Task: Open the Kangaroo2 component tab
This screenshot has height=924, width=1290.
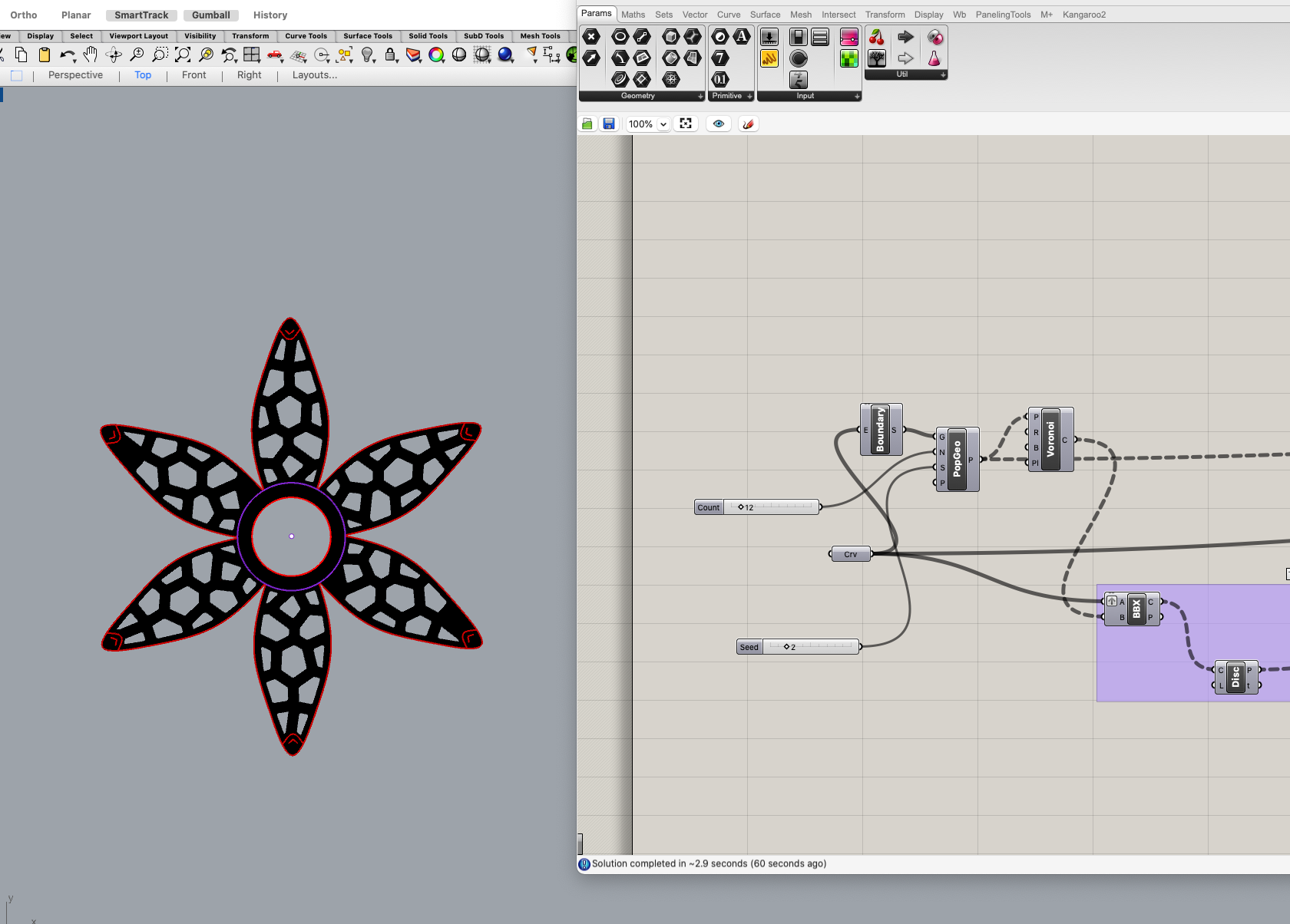Action: (1084, 15)
